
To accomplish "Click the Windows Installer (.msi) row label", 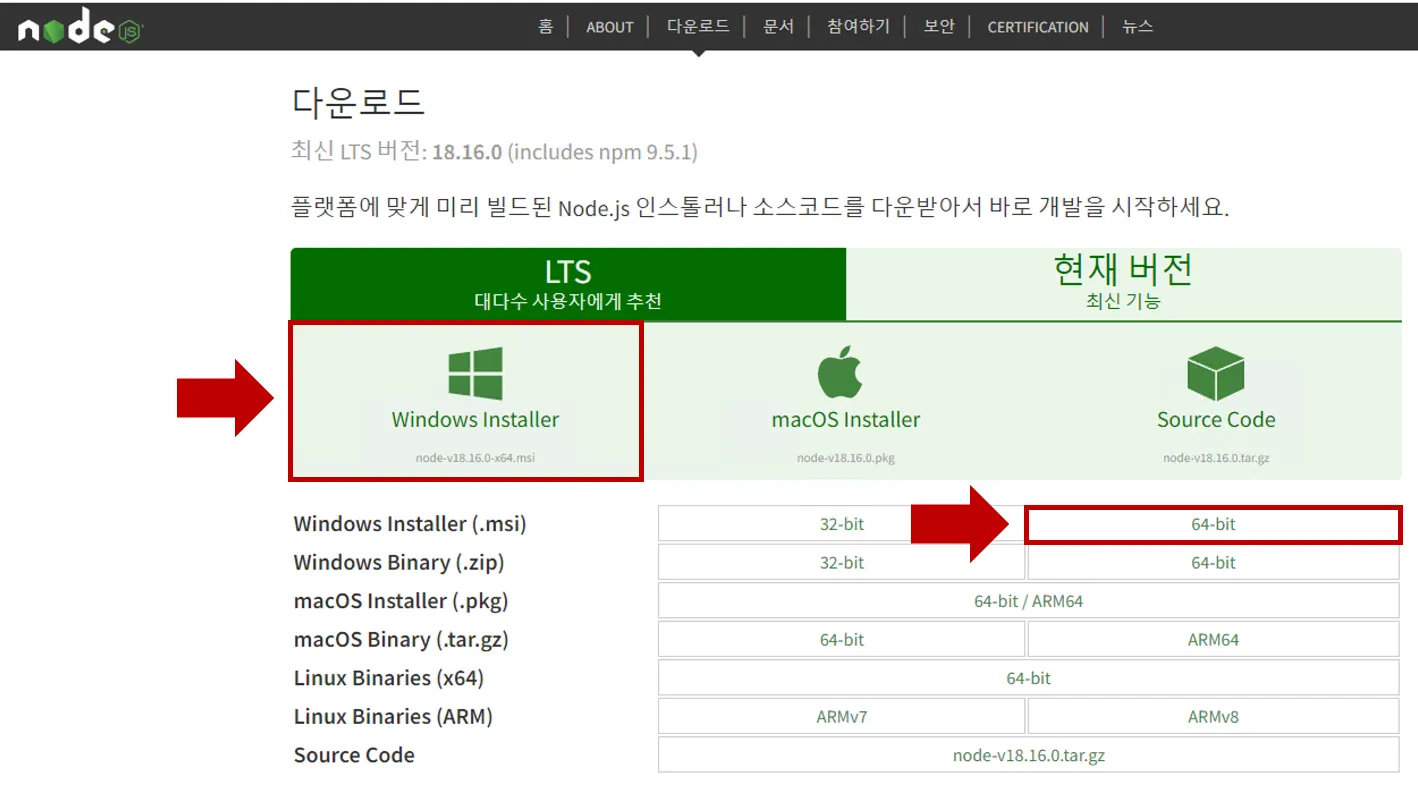I will click(x=410, y=524).
